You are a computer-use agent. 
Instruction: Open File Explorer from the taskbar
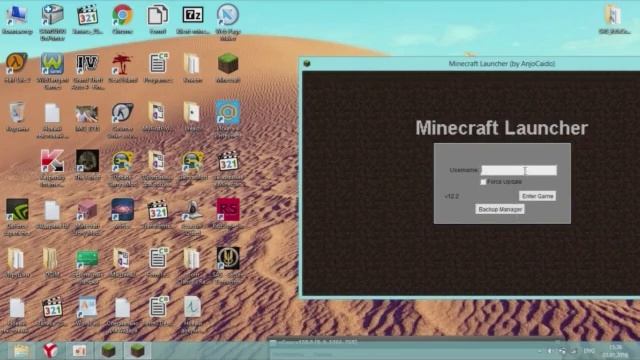coord(21,351)
